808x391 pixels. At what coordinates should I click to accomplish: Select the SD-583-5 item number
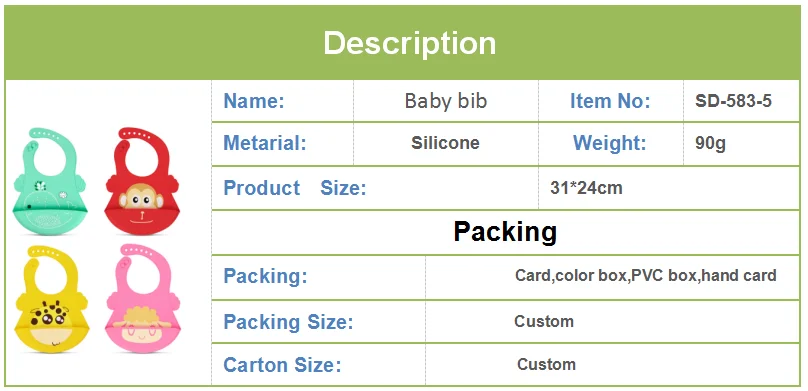(733, 101)
